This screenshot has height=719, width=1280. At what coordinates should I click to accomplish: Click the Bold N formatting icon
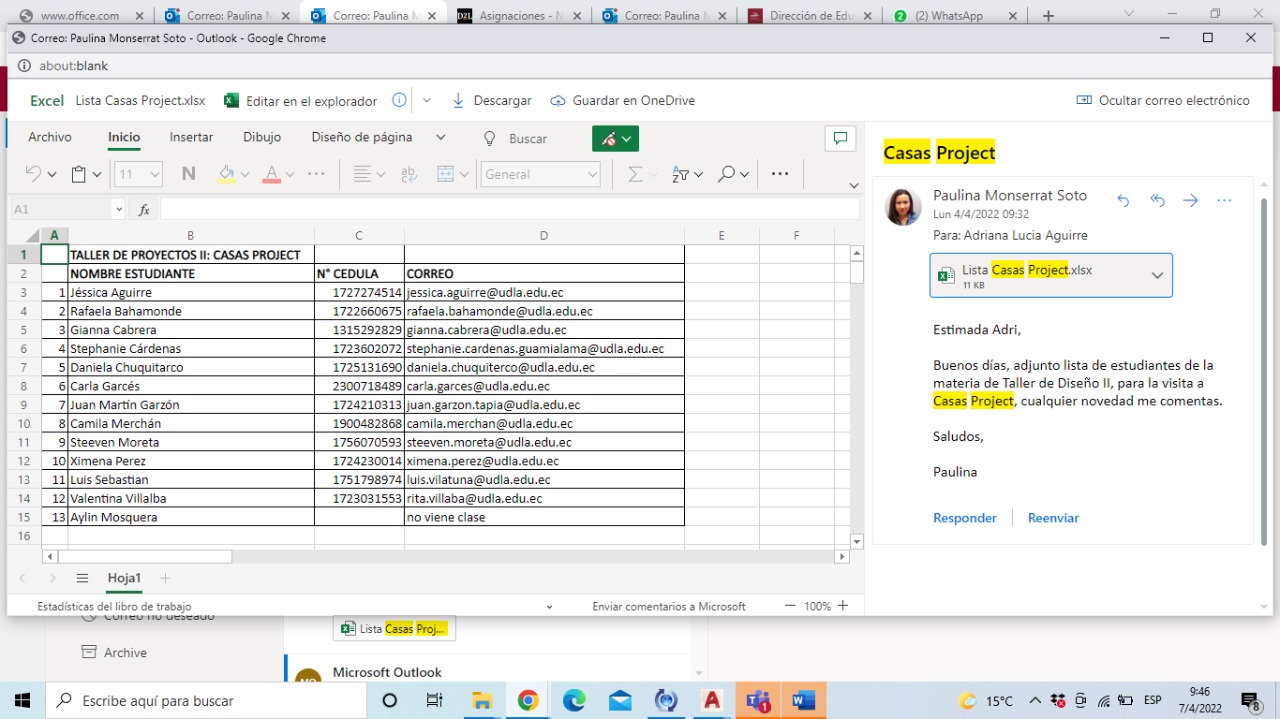coord(188,174)
